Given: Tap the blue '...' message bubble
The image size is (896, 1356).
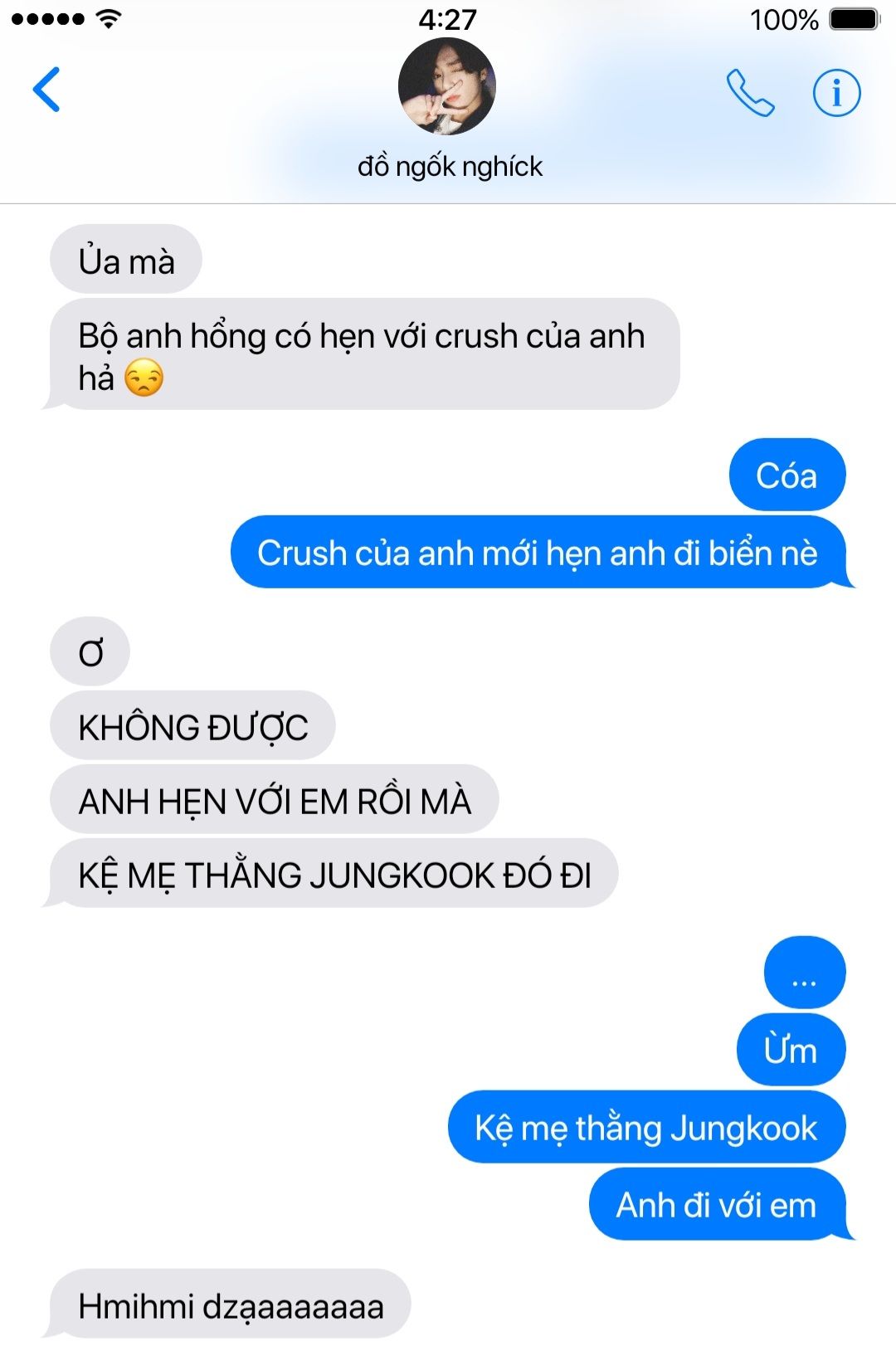Looking at the screenshot, I should point(805,973).
